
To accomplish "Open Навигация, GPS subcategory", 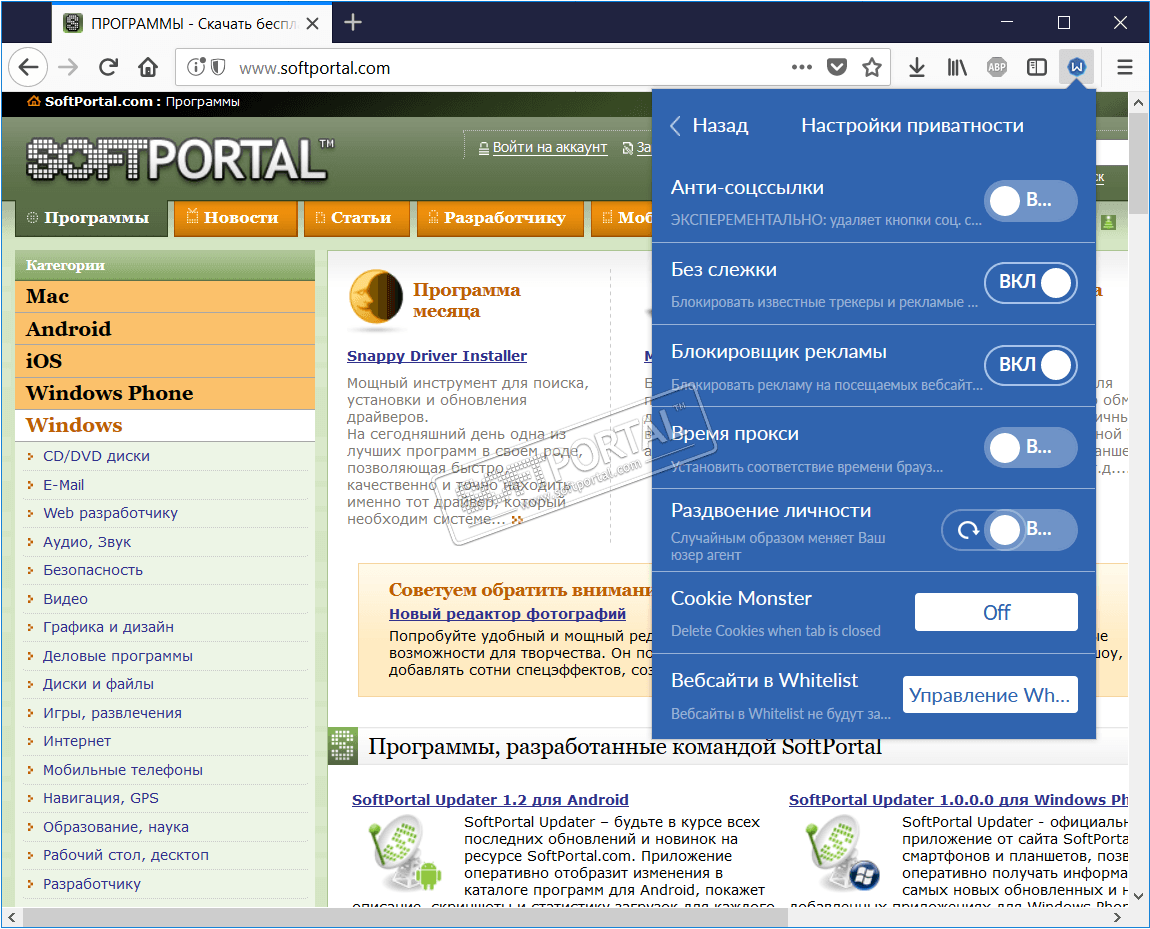I will pos(100,798).
